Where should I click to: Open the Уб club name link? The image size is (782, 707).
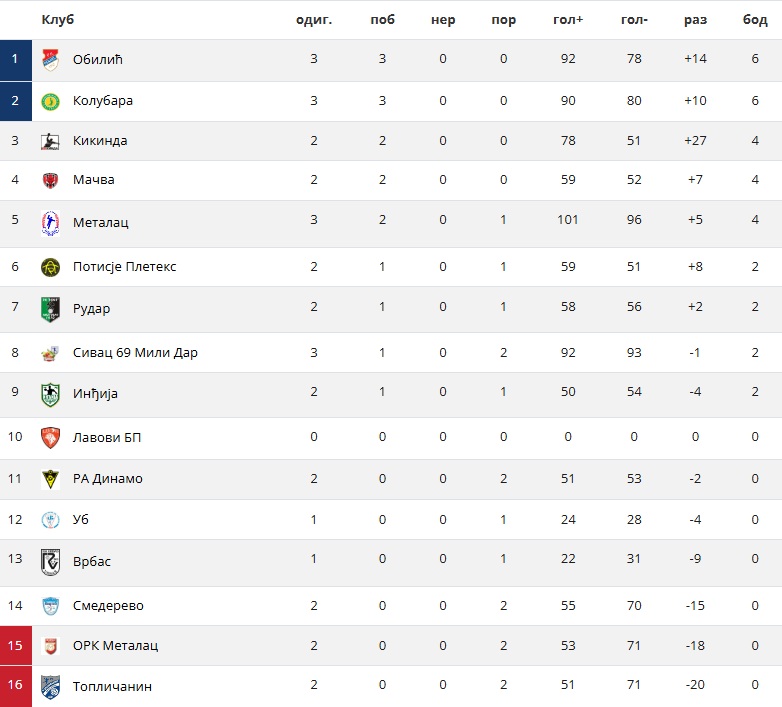click(x=81, y=520)
